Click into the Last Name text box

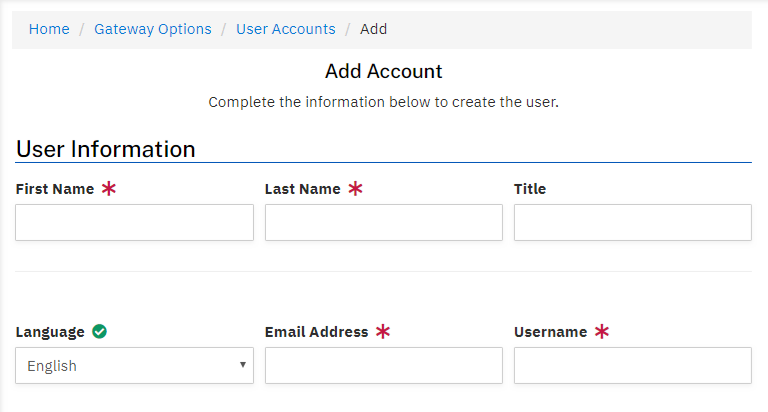(383, 223)
